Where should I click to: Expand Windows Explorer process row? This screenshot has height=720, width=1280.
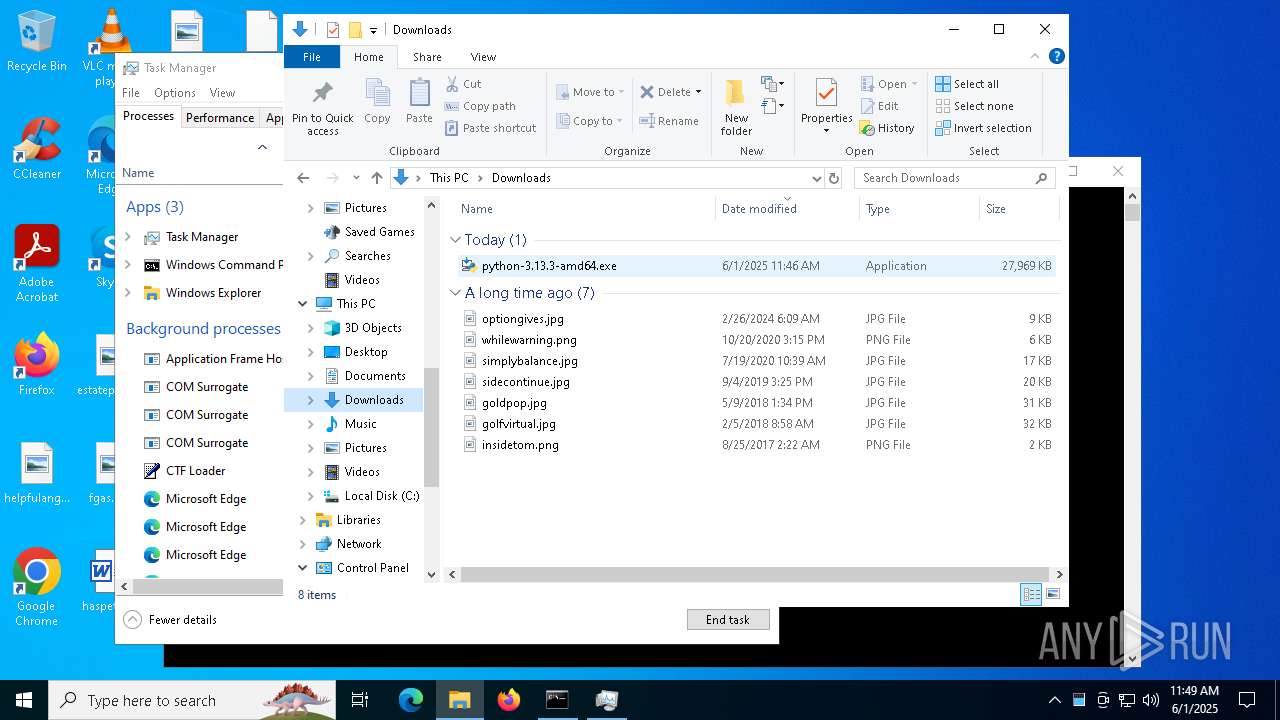coord(127,293)
